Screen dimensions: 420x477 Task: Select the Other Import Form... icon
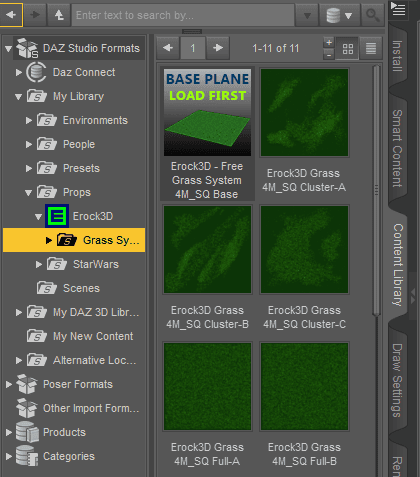pyautogui.click(x=27, y=408)
